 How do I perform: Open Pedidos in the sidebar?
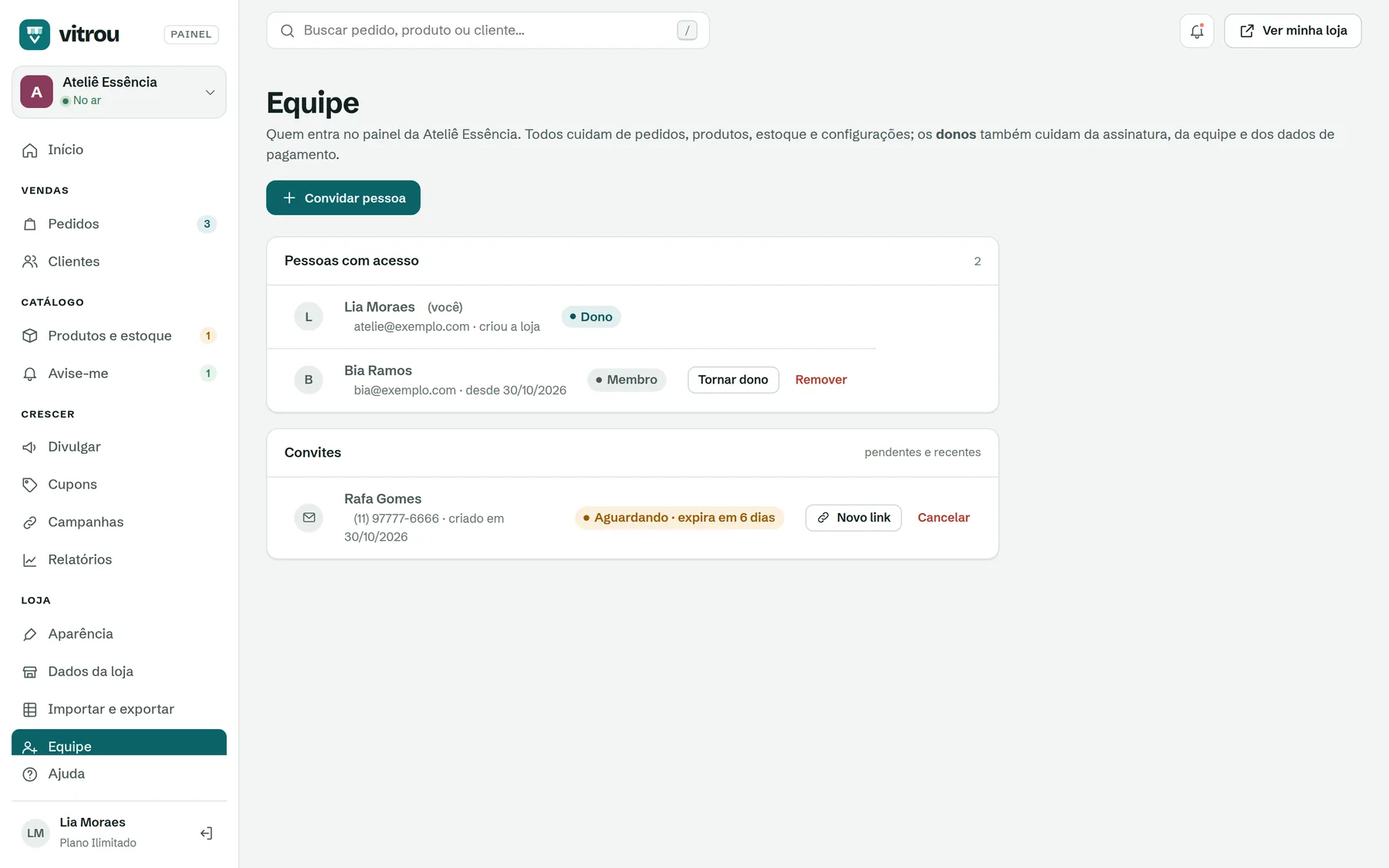pos(119,224)
